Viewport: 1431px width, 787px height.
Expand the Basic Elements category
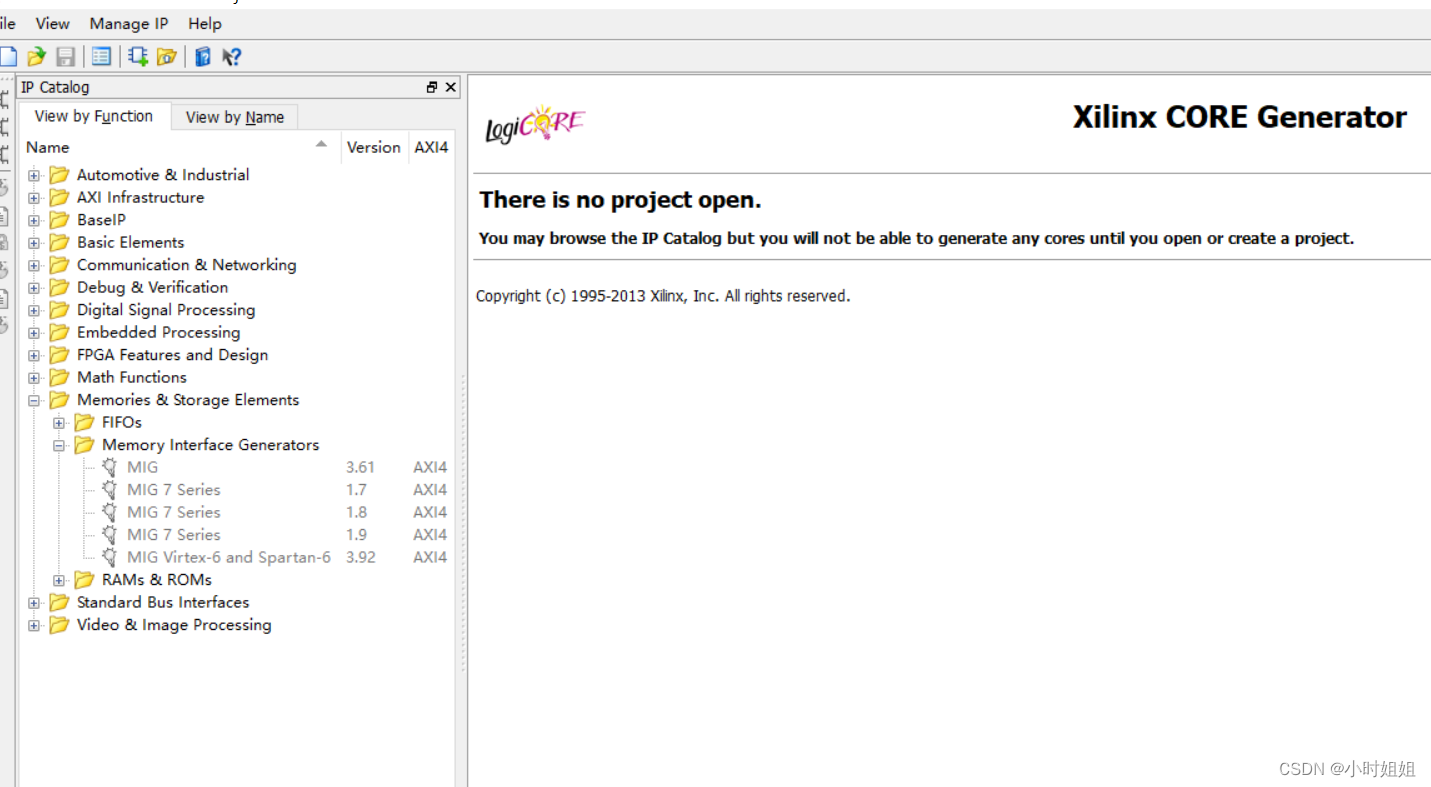(34, 243)
